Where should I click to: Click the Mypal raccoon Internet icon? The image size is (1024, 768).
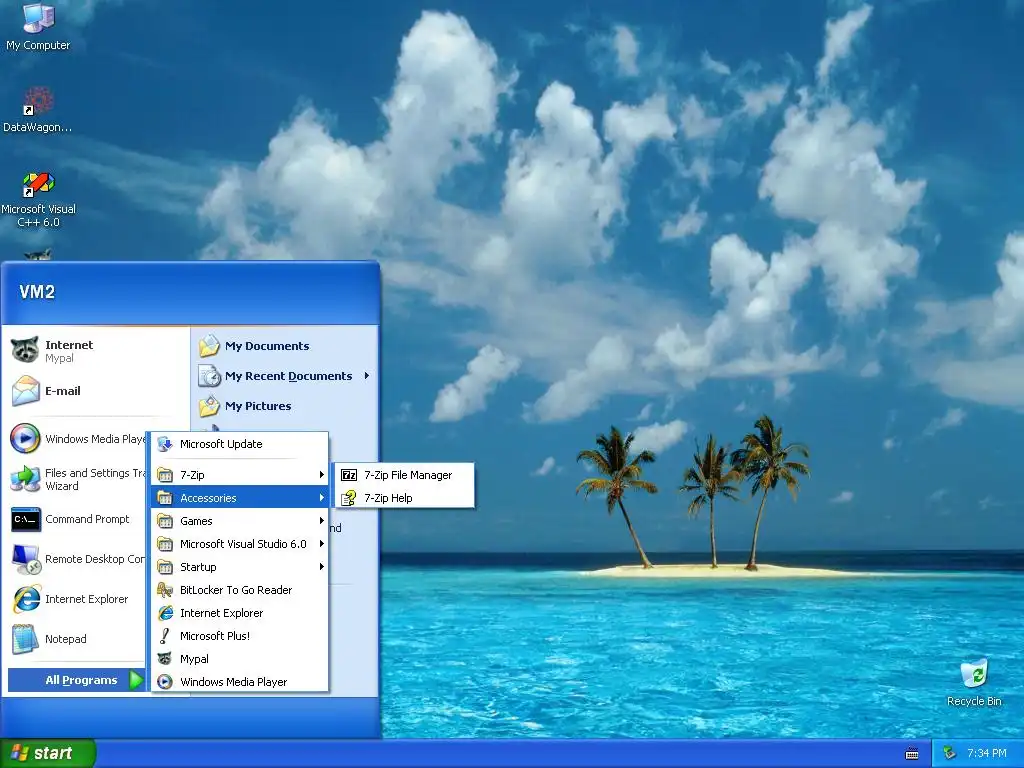25,351
